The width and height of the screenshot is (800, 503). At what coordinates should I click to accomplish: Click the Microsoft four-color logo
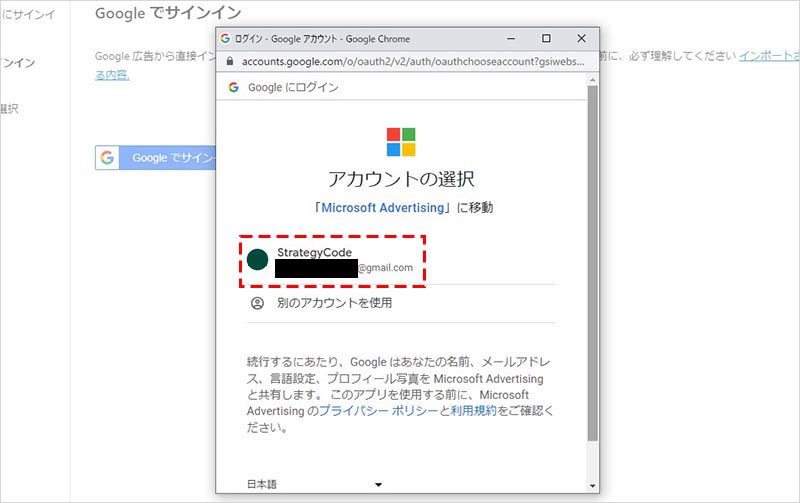tap(401, 142)
